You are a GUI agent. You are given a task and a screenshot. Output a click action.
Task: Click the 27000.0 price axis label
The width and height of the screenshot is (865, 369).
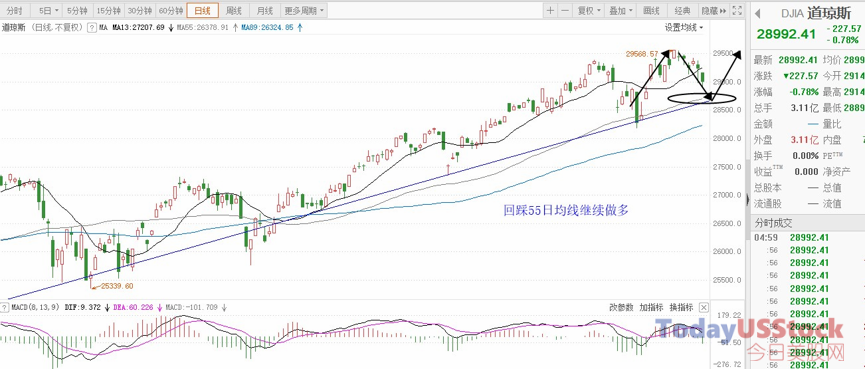728,195
